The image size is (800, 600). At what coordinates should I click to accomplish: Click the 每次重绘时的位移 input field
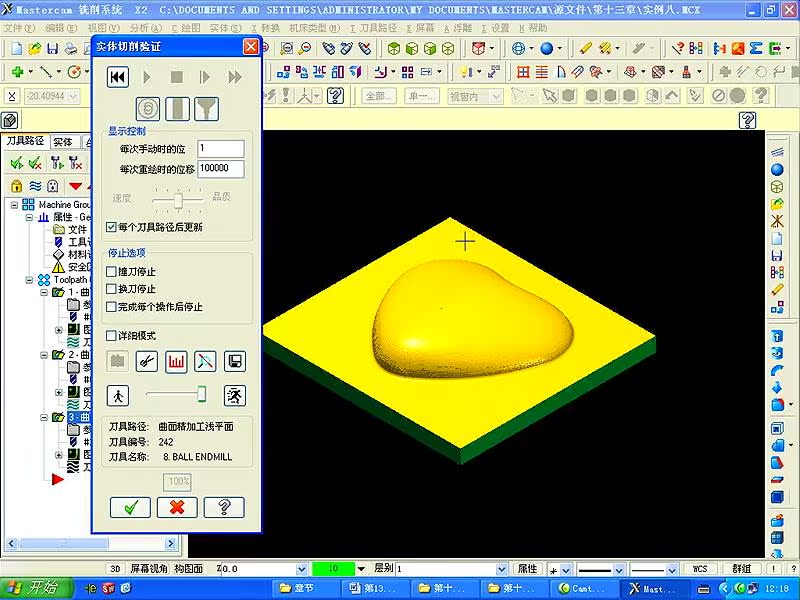click(221, 168)
